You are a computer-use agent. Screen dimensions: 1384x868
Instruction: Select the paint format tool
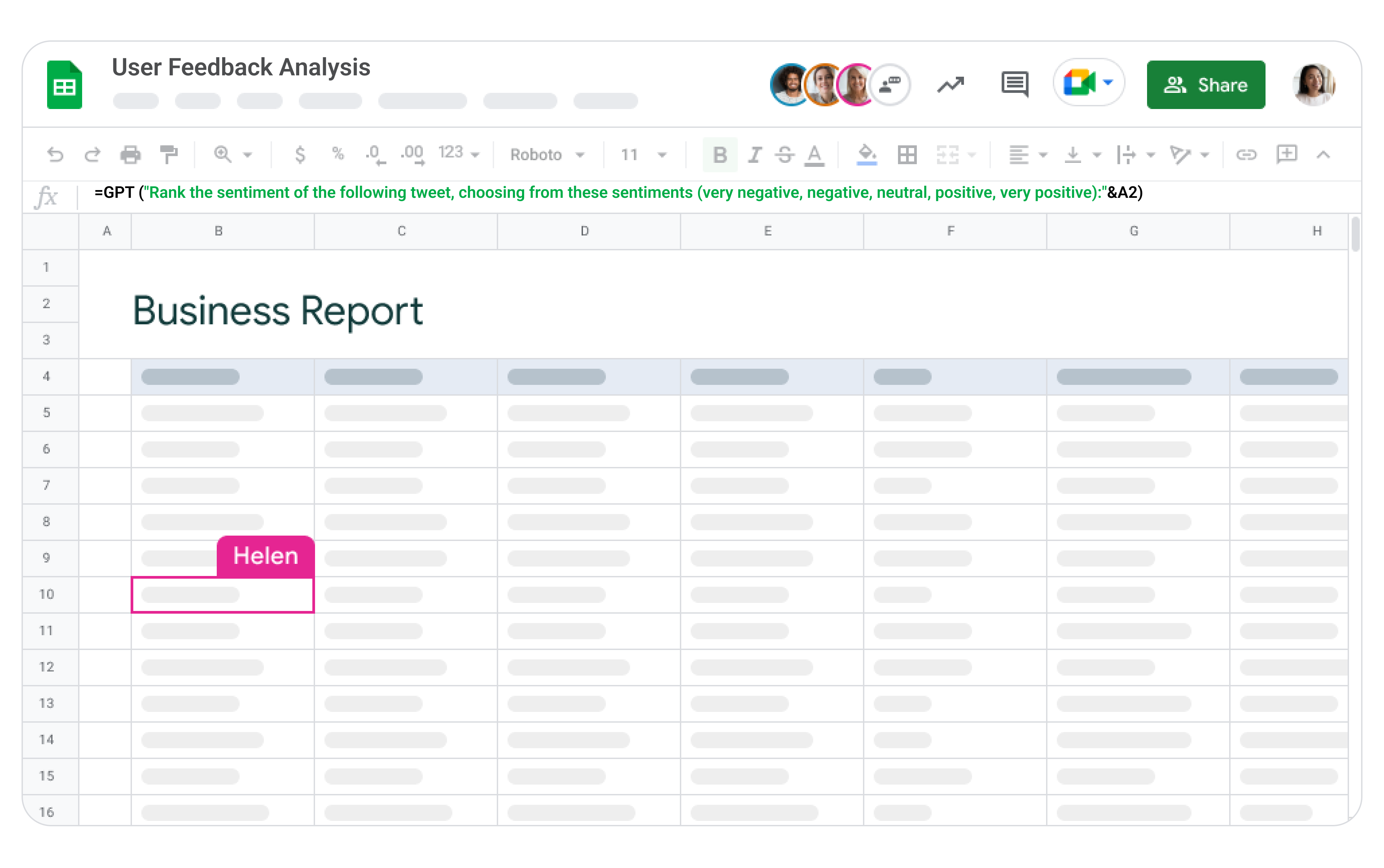[169, 154]
